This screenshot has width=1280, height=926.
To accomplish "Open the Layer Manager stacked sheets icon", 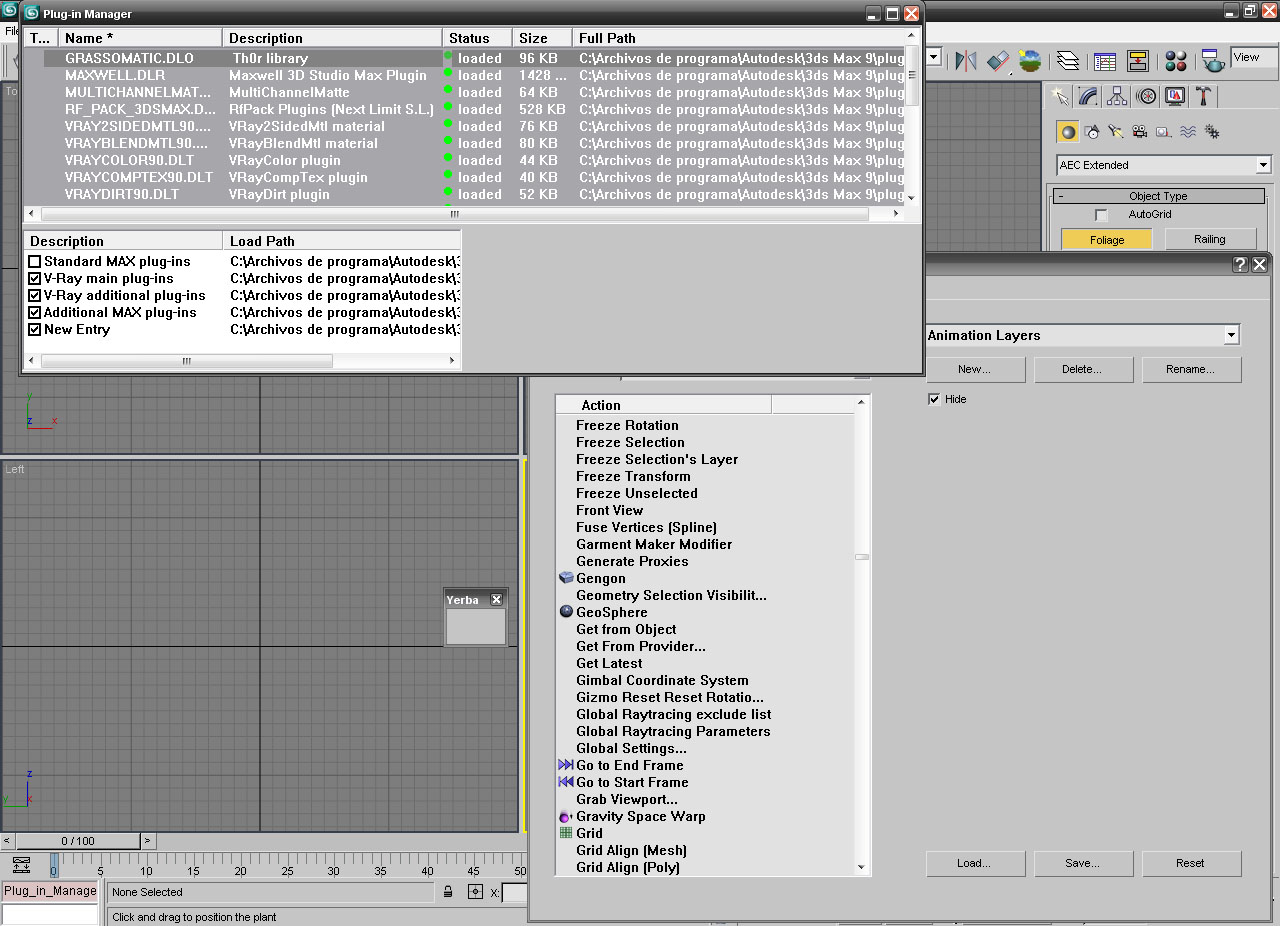I will [1068, 61].
